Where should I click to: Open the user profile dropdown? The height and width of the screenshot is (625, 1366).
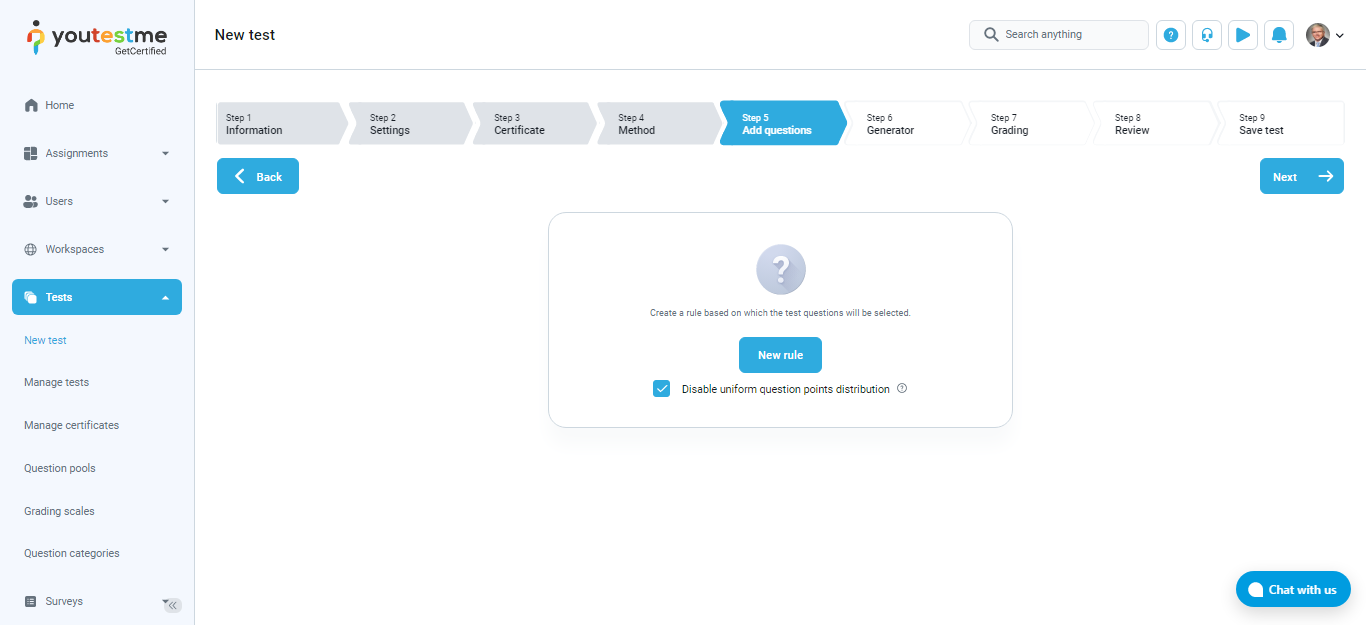[x=1325, y=35]
